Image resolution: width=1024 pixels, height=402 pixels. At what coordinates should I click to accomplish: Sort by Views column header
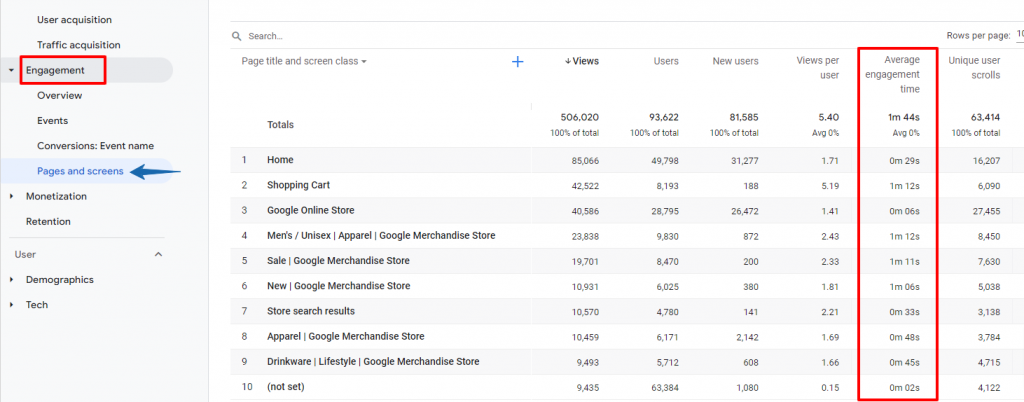point(582,61)
